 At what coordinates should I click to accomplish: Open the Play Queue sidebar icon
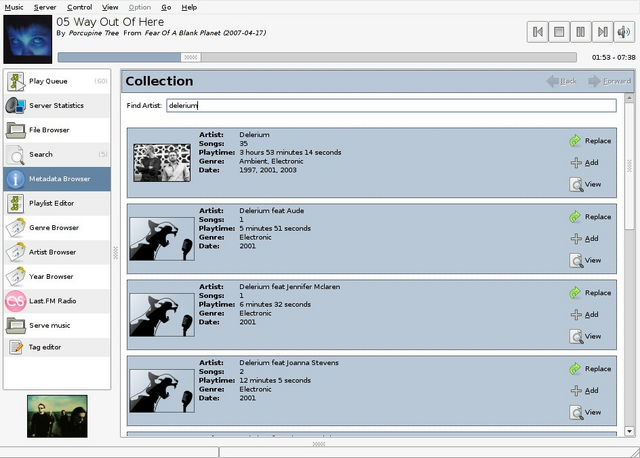coord(16,81)
